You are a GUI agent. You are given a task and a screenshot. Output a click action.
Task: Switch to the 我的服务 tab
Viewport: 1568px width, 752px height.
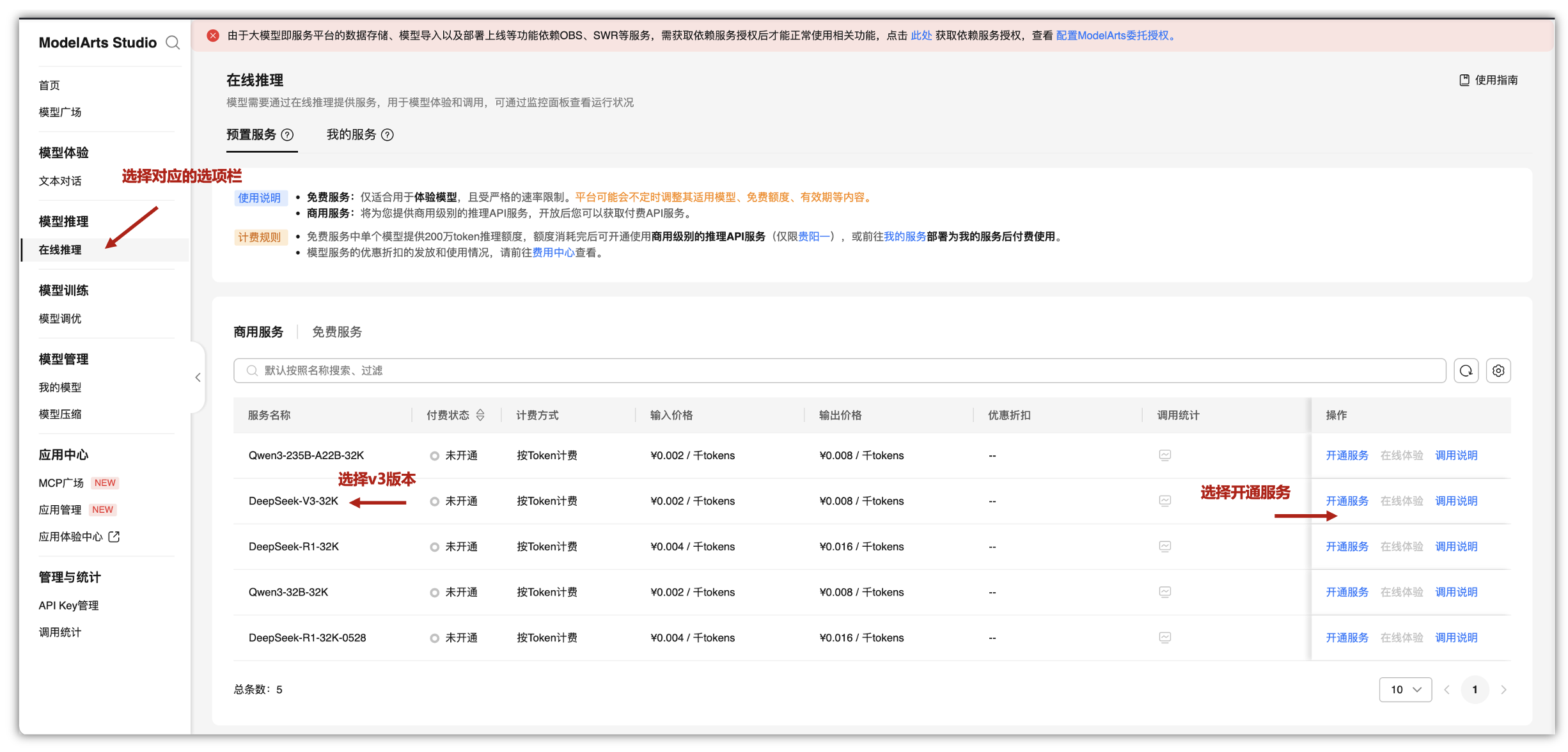tap(351, 135)
